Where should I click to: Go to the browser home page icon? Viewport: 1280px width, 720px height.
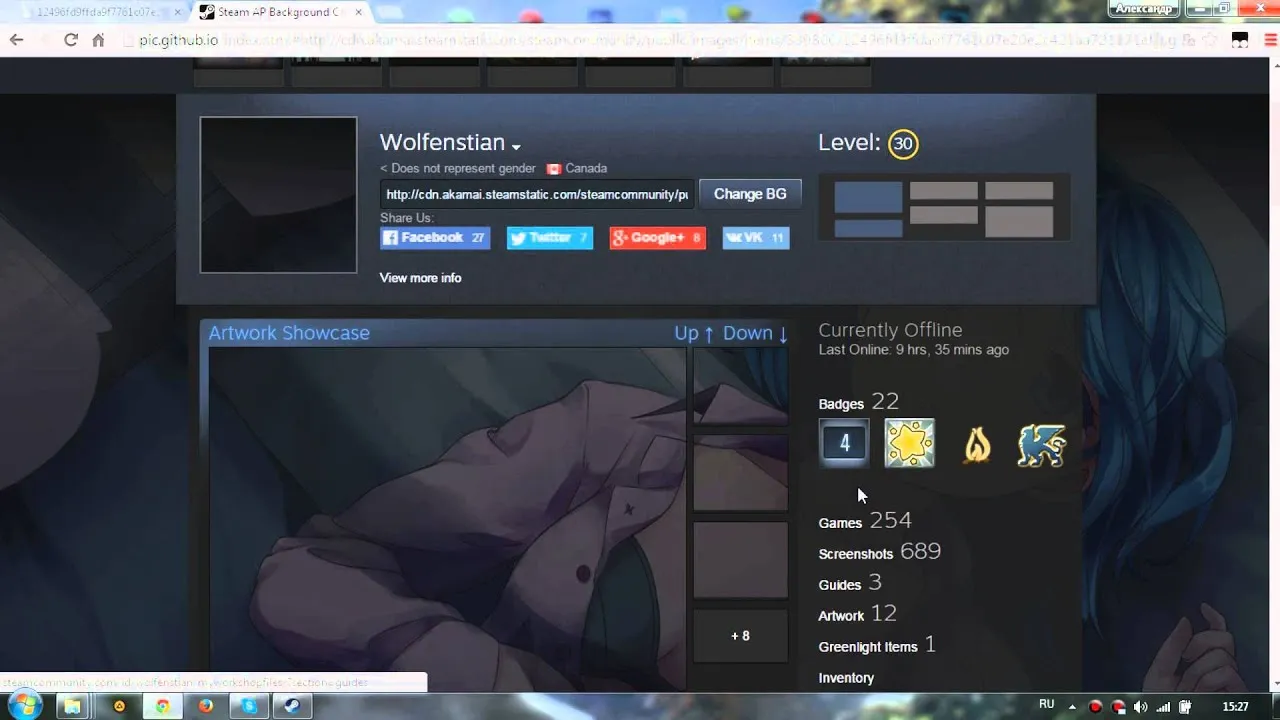pos(98,40)
